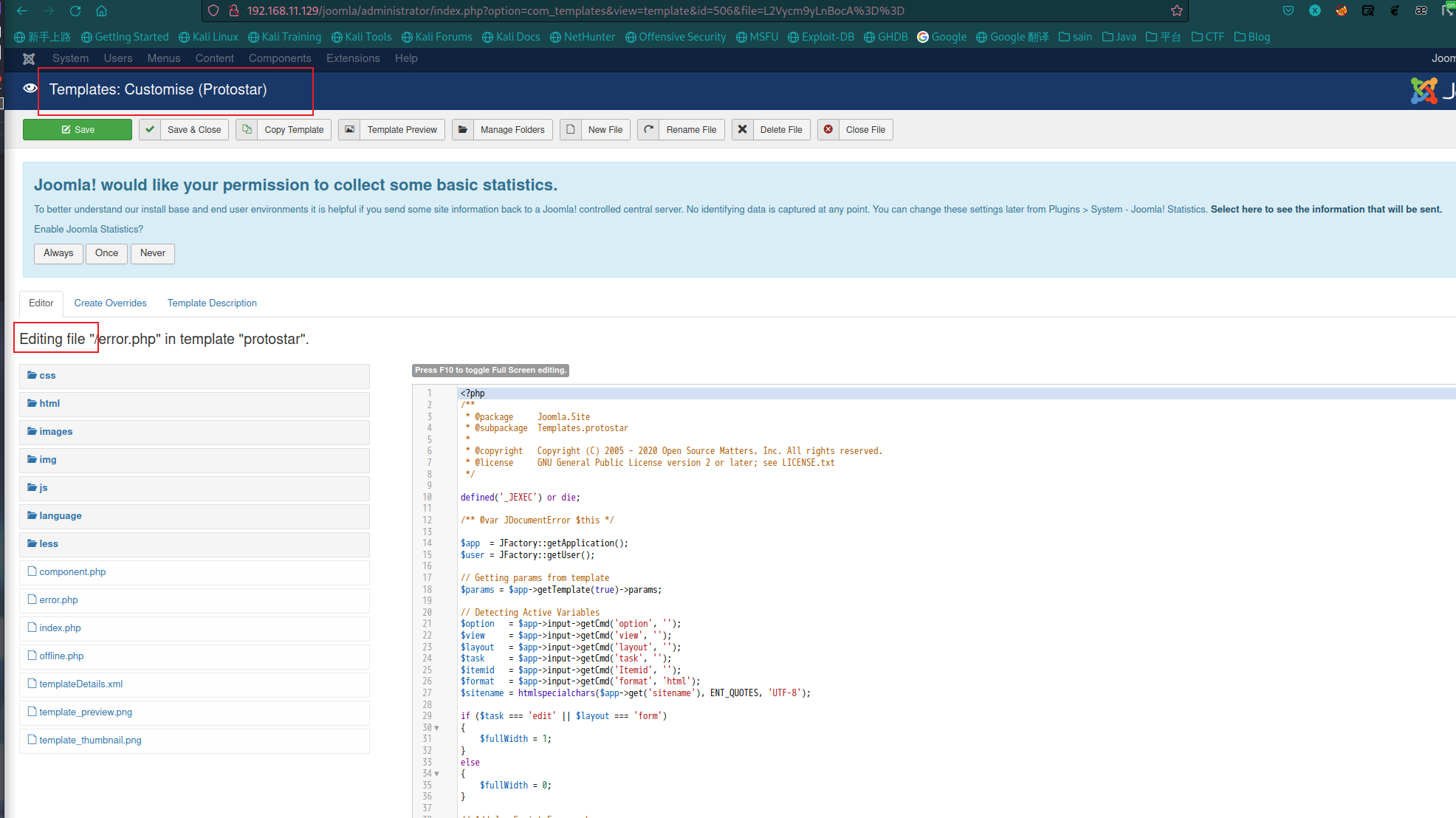
Task: Click the green Save button
Action: coord(78,129)
